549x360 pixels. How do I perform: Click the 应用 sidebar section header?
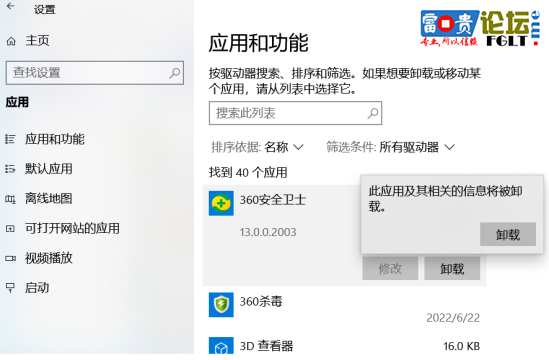[x=17, y=102]
